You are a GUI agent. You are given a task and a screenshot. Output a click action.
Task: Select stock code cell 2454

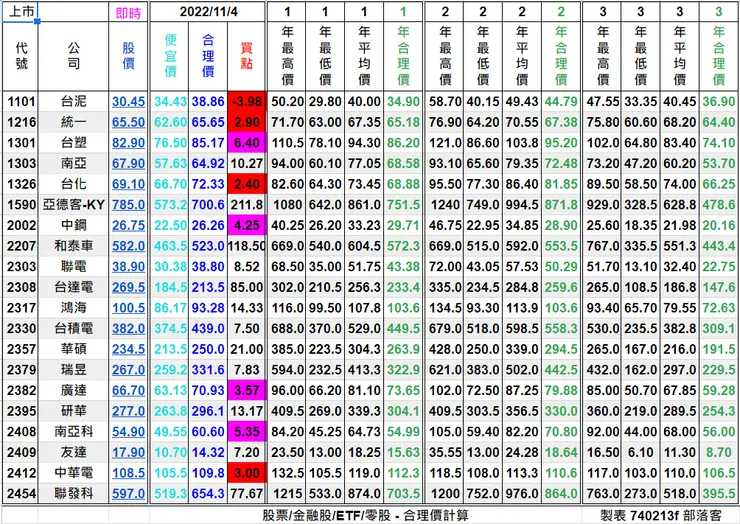click(x=21, y=494)
